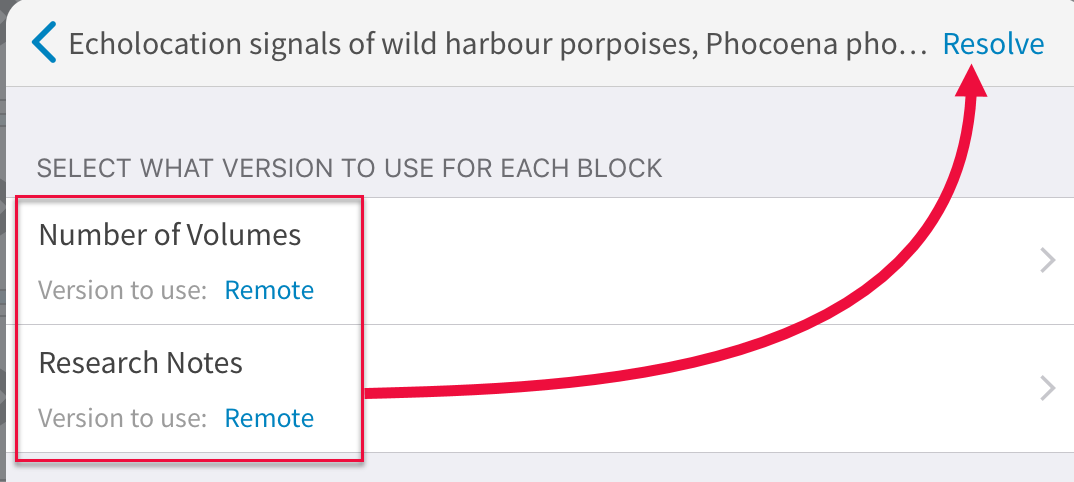The width and height of the screenshot is (1074, 482).
Task: Click "Version to use:" label under Number of Volumes
Action: tap(122, 290)
